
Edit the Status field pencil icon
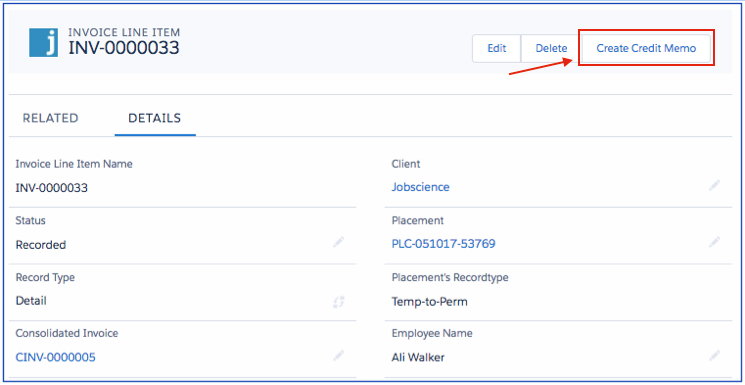coord(338,242)
